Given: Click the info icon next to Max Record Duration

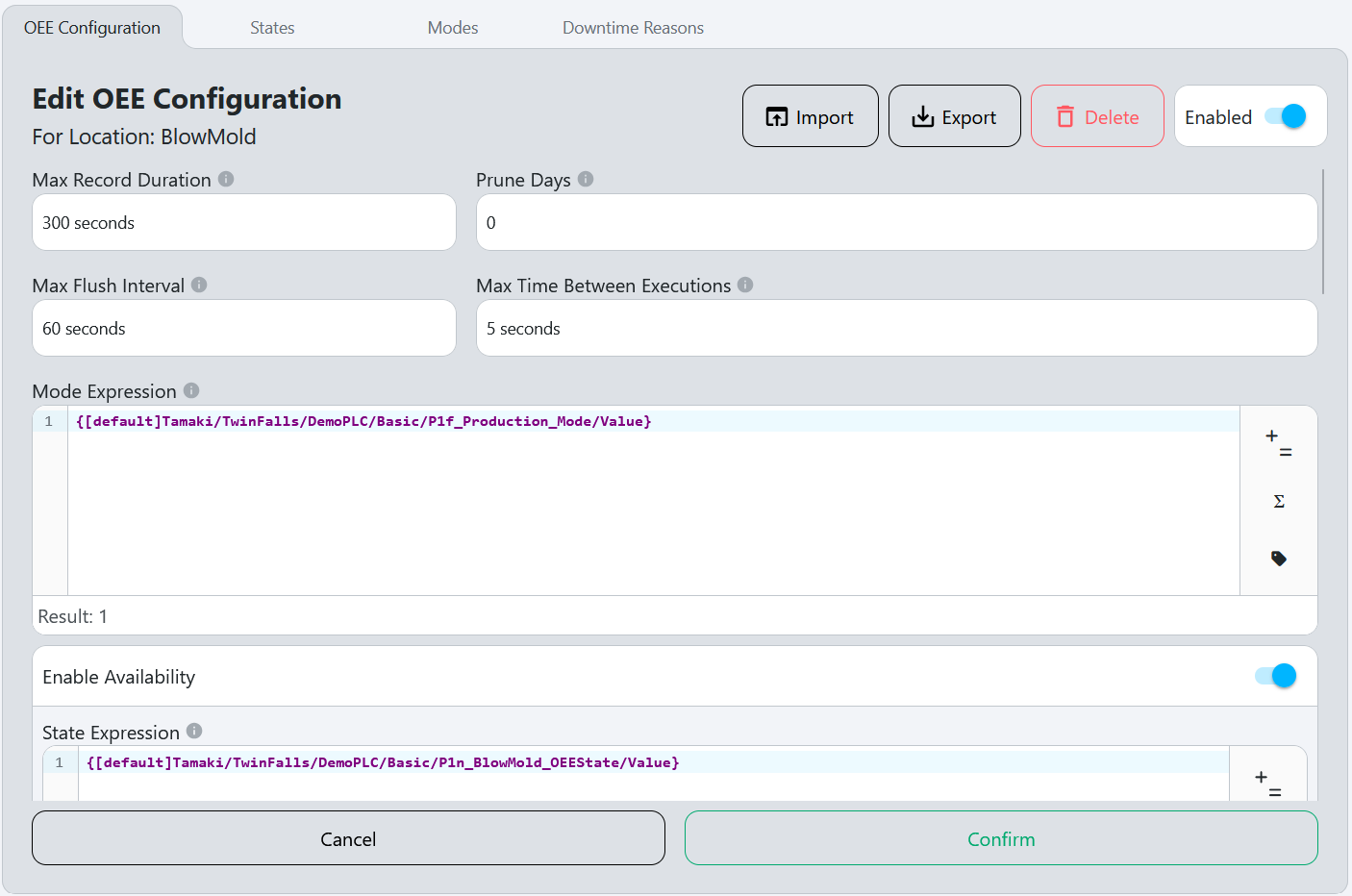Looking at the screenshot, I should tap(227, 179).
